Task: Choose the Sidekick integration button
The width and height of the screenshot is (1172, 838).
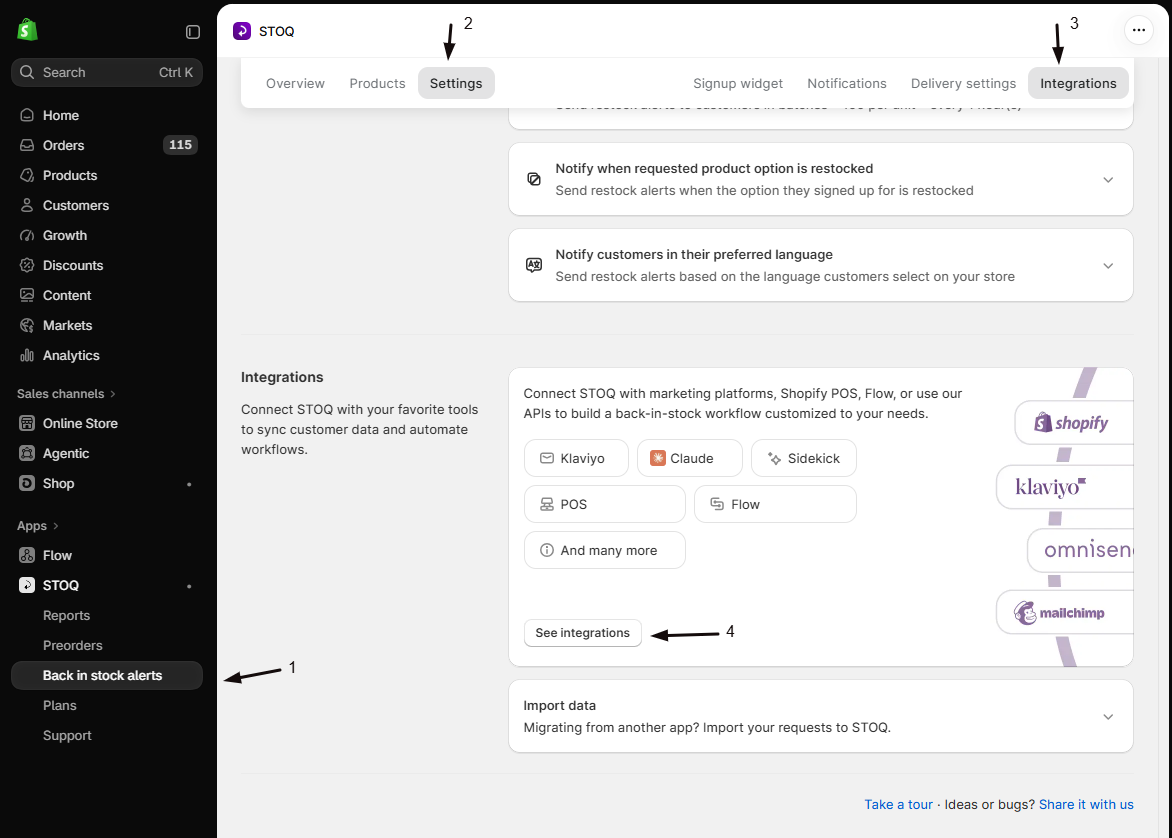Action: coord(804,458)
